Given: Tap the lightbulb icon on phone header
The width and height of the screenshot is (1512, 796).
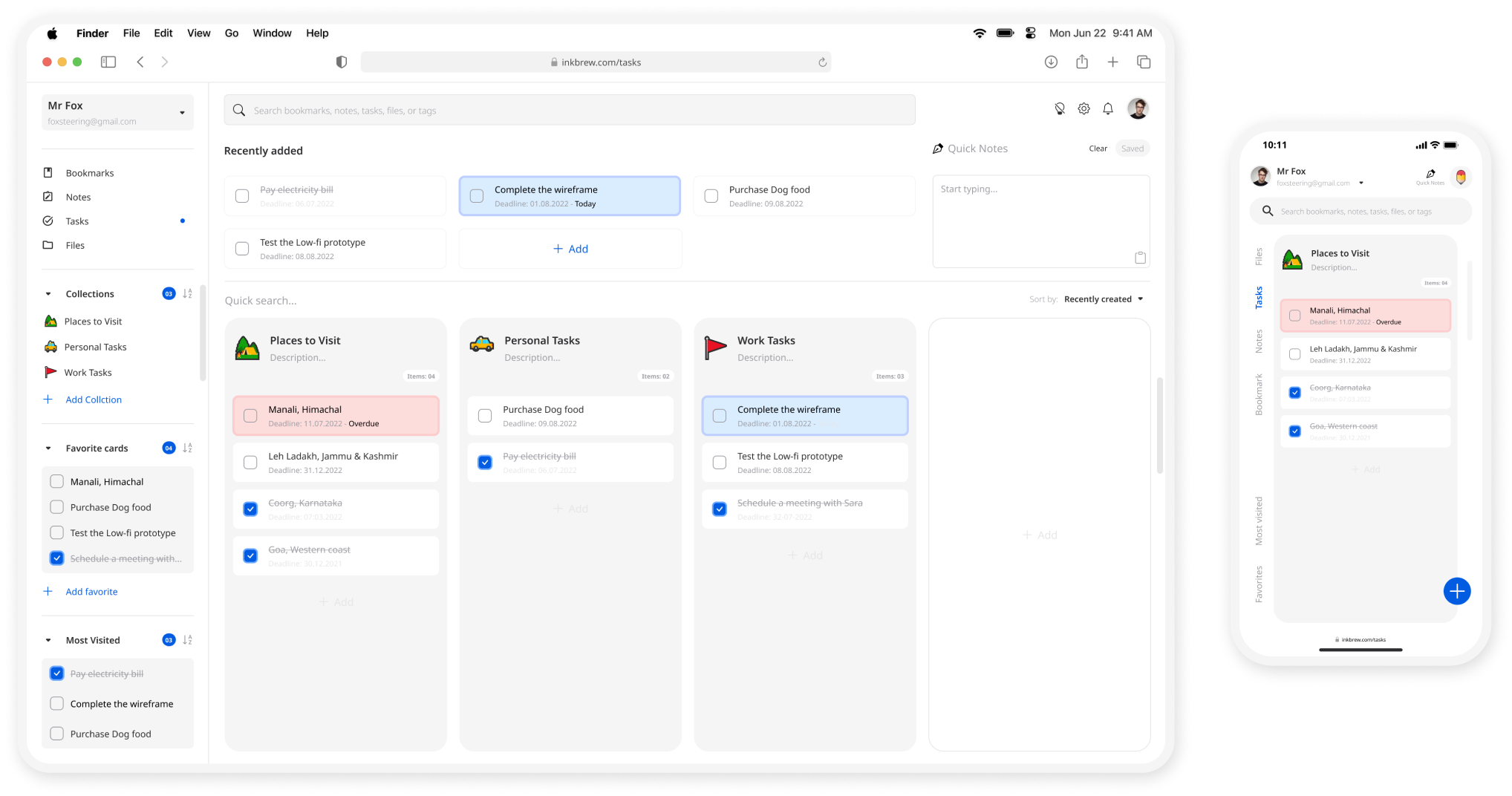Looking at the screenshot, I should (1461, 177).
